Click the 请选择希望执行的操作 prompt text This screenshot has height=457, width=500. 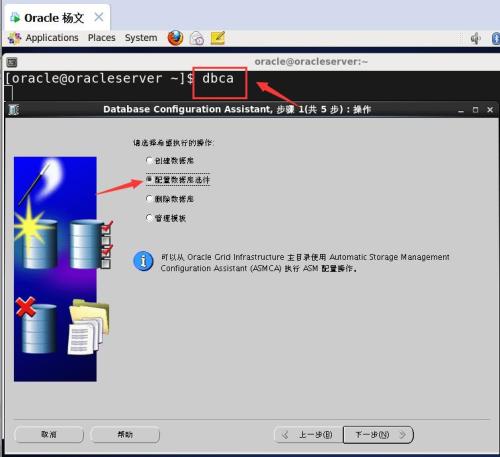click(173, 143)
